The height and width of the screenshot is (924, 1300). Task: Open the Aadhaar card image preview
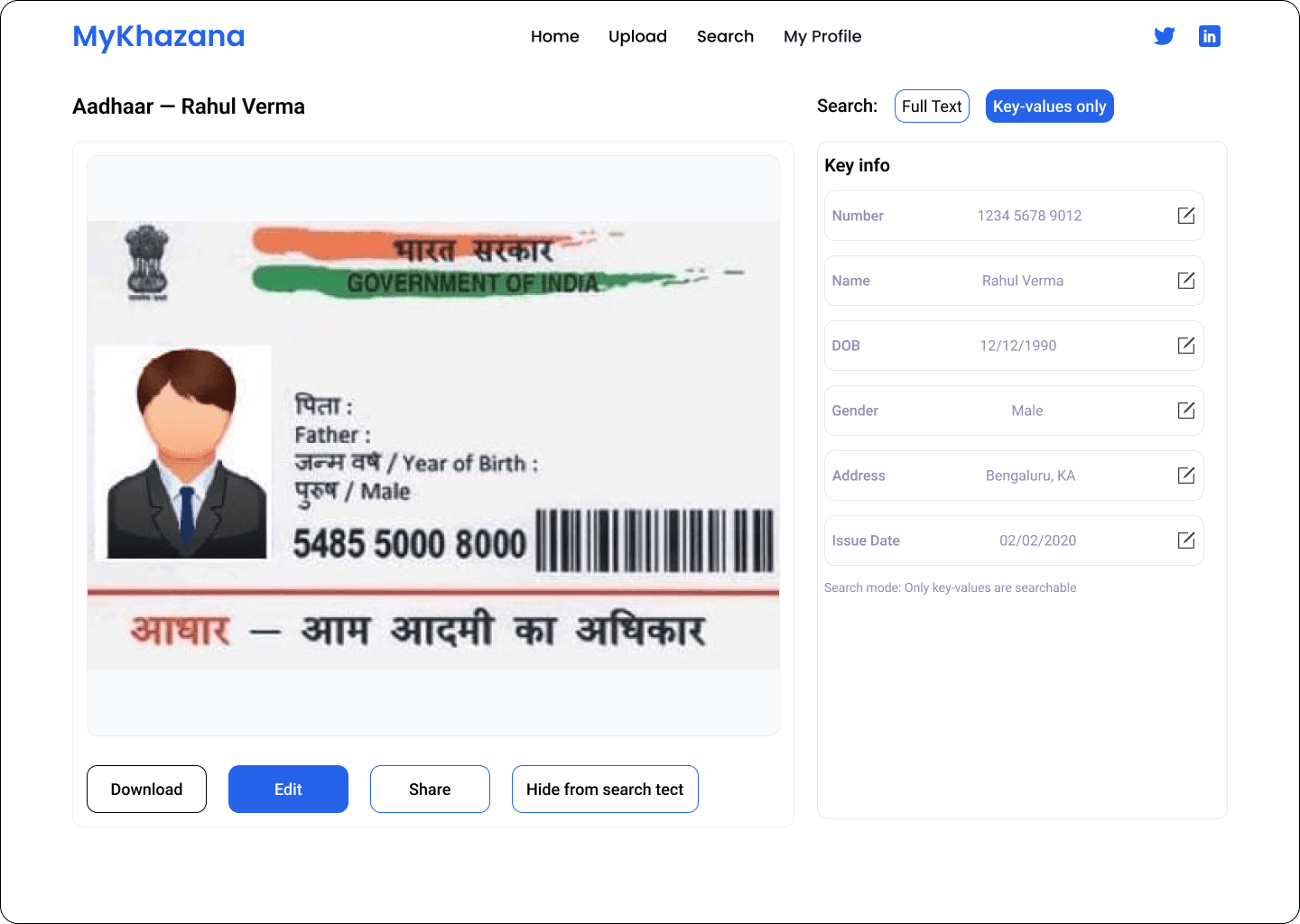tap(433, 446)
